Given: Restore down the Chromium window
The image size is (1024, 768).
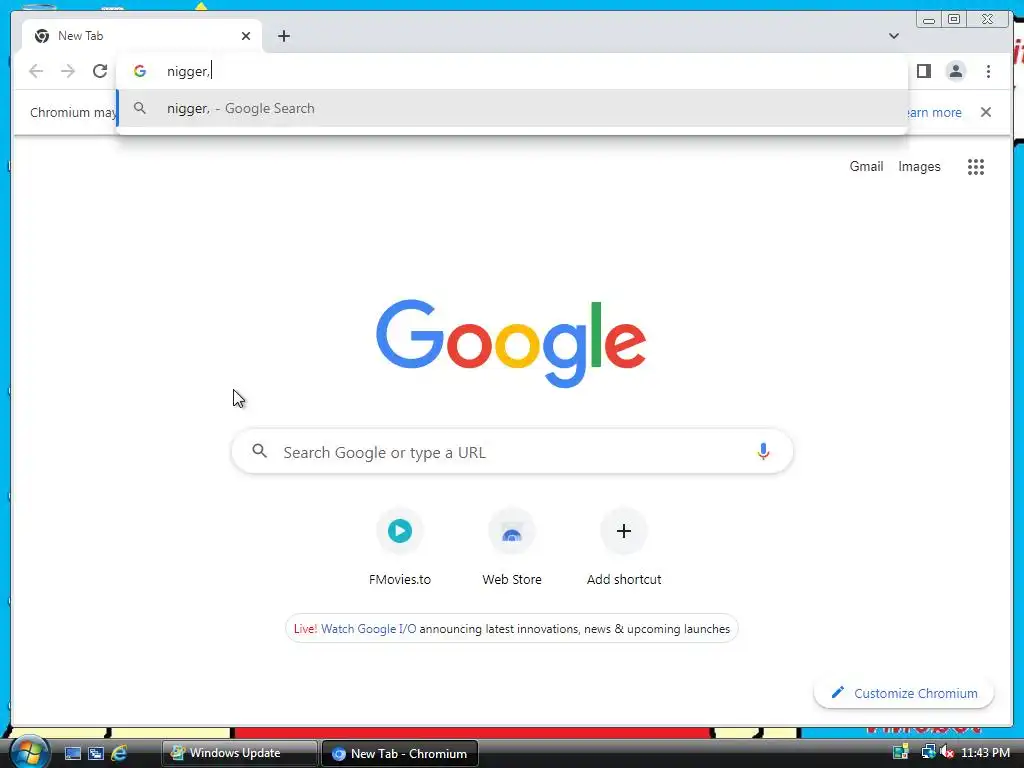Looking at the screenshot, I should click(953, 20).
